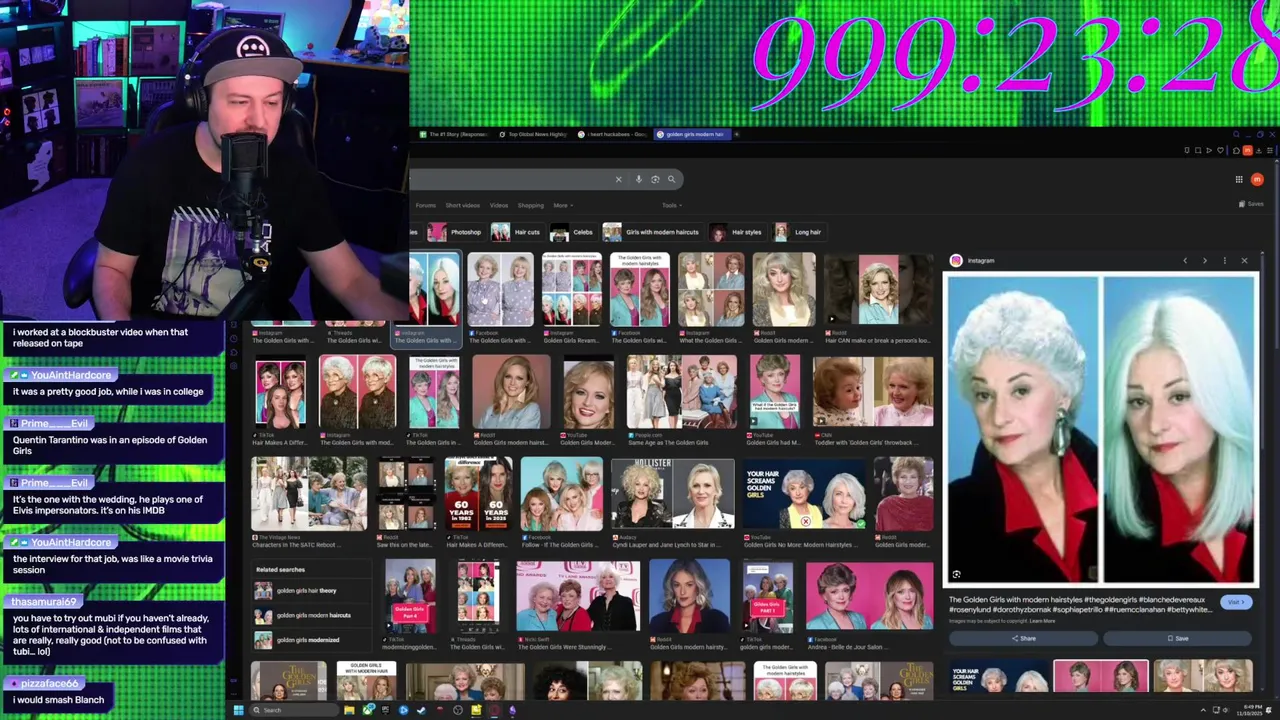Open CNN Toddler Golden Girls throwback thumbnail

click(873, 391)
